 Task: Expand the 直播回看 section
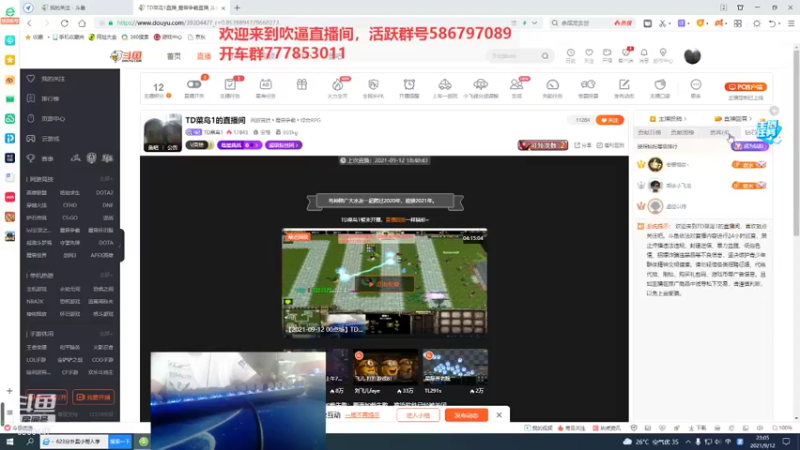(733, 119)
